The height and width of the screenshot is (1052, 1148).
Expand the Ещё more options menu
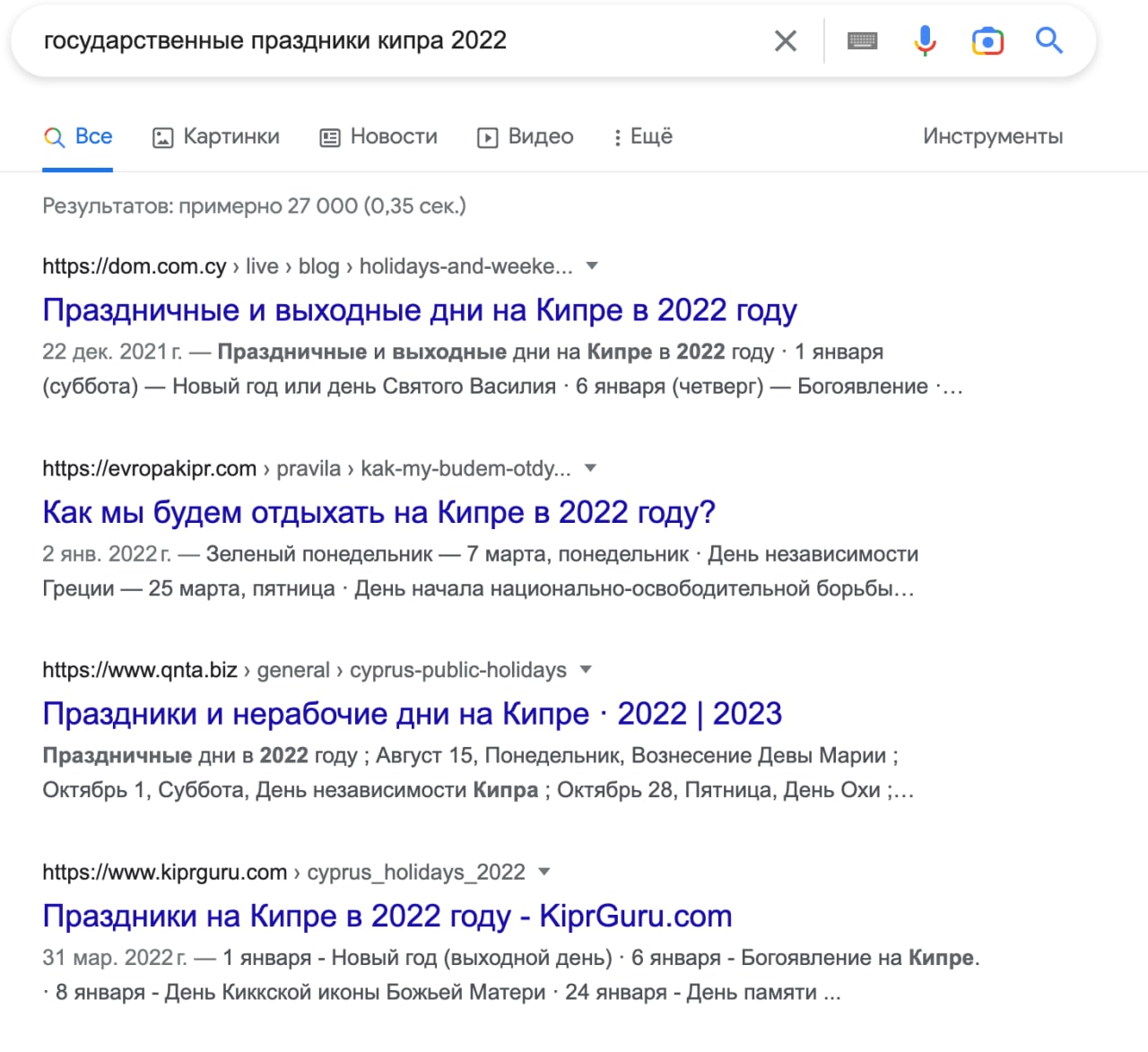(642, 137)
